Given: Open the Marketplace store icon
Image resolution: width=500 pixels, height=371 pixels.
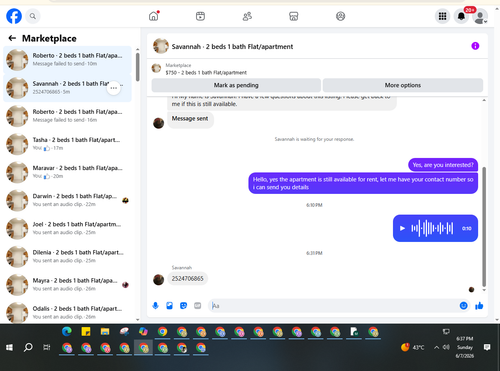Looking at the screenshot, I should click(x=294, y=16).
